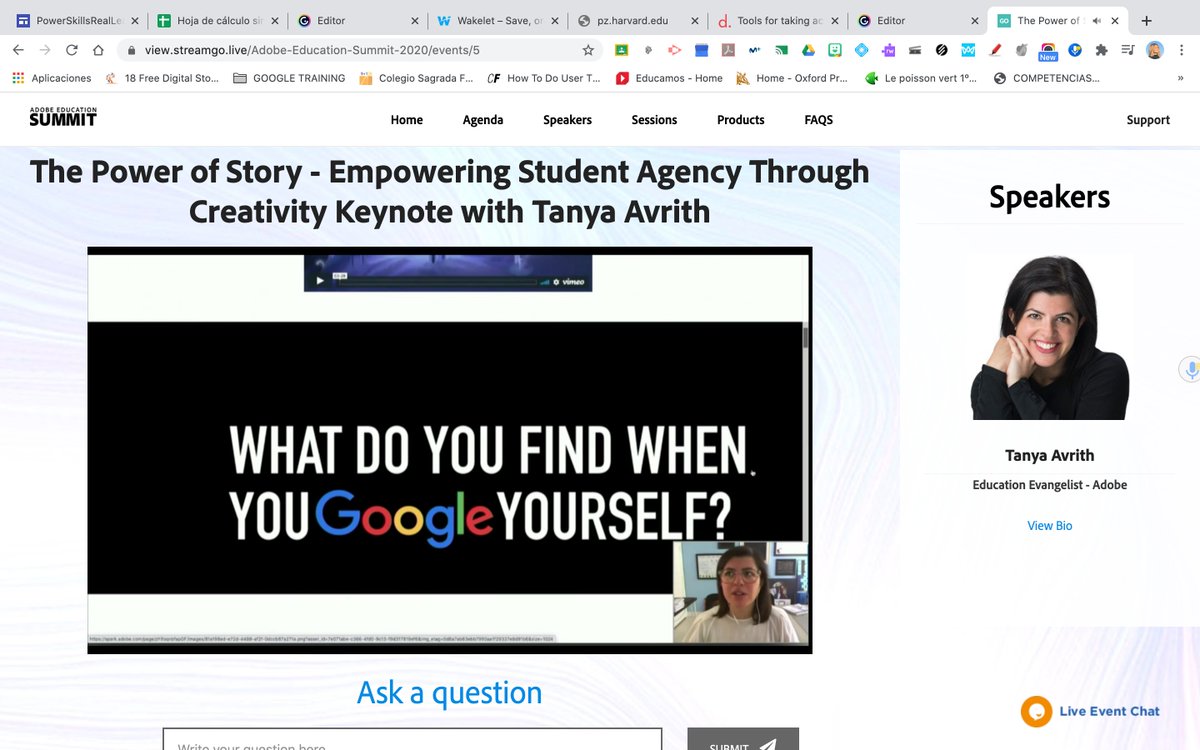Open the 18 Free Digital Sto... bookmark
Viewport: 1200px width, 750px height.
[x=161, y=78]
